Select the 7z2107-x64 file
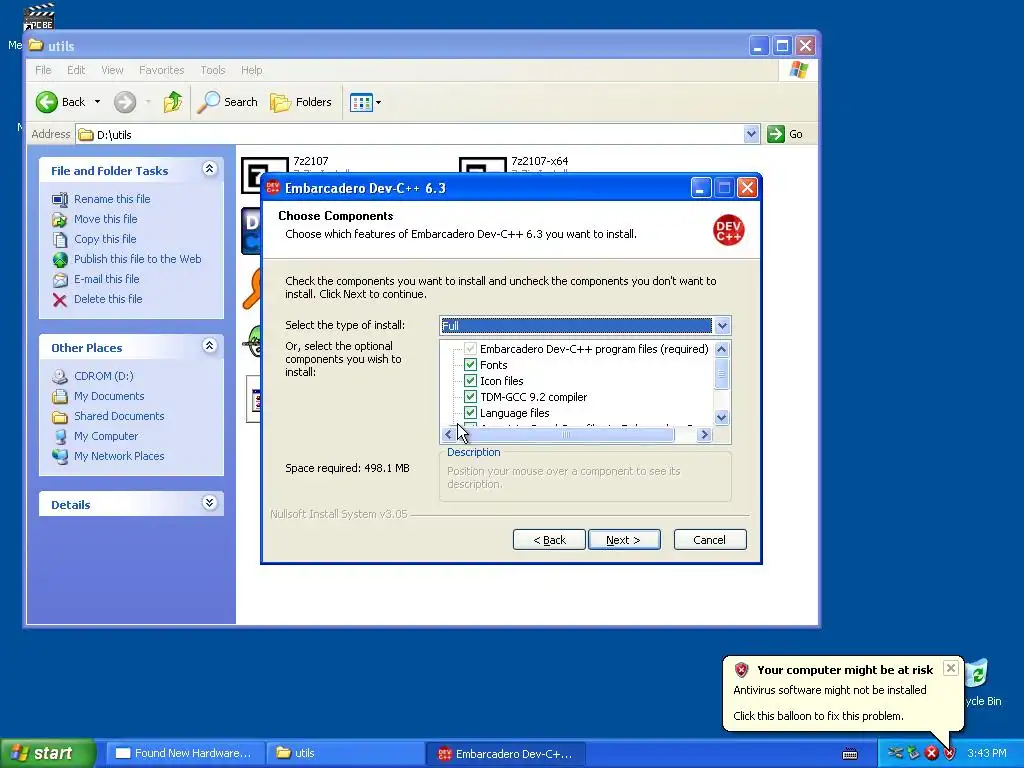This screenshot has width=1024, height=768. [539, 161]
